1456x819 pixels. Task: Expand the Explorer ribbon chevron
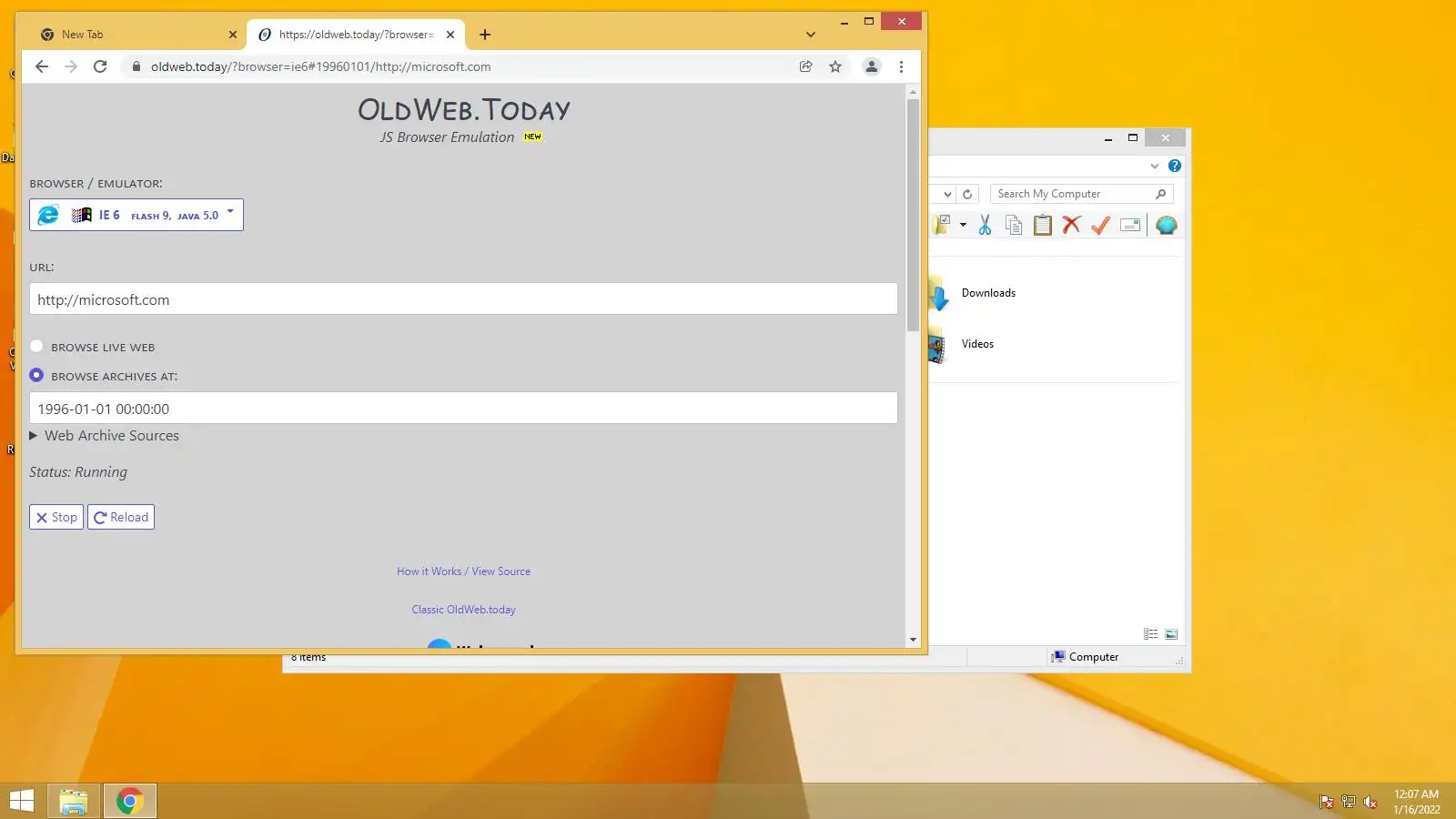(1155, 166)
